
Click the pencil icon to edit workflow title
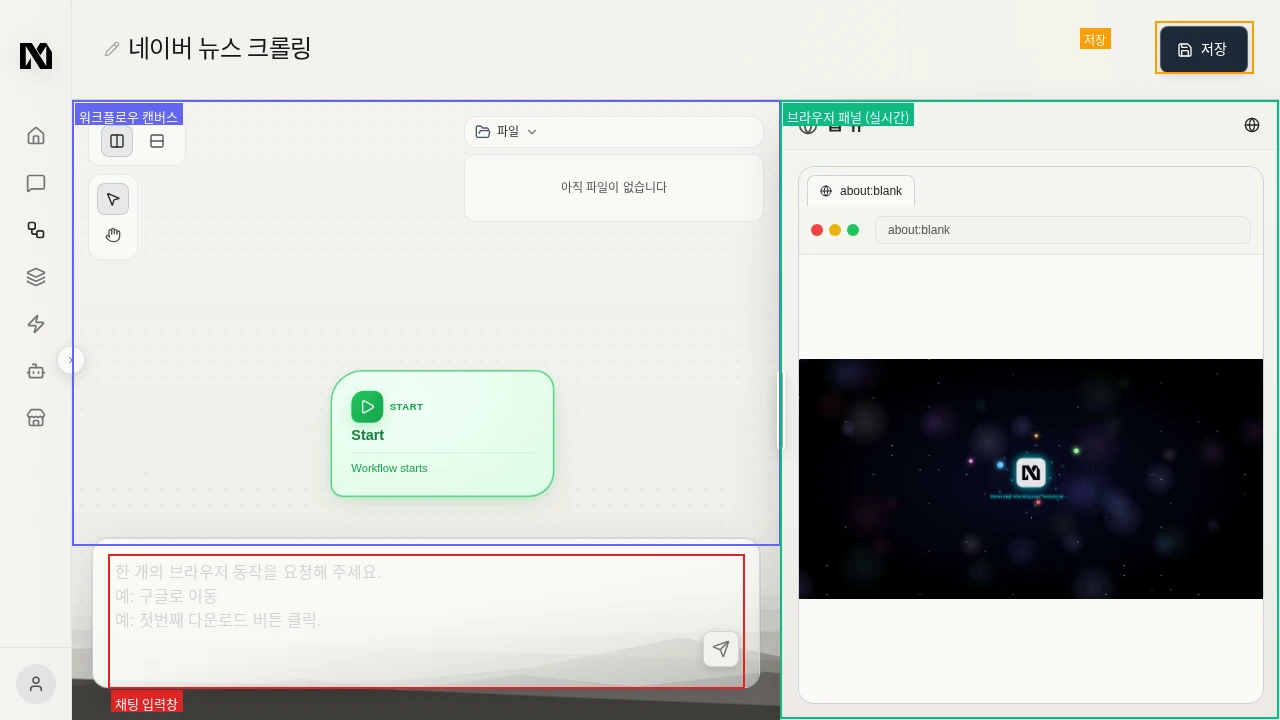(x=112, y=49)
